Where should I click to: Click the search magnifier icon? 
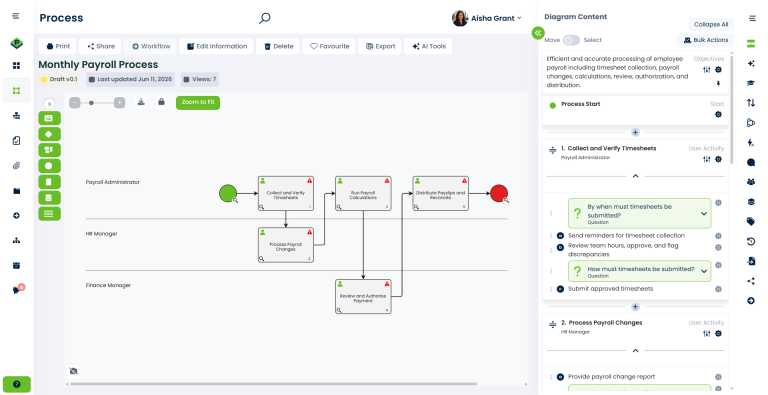click(x=264, y=19)
